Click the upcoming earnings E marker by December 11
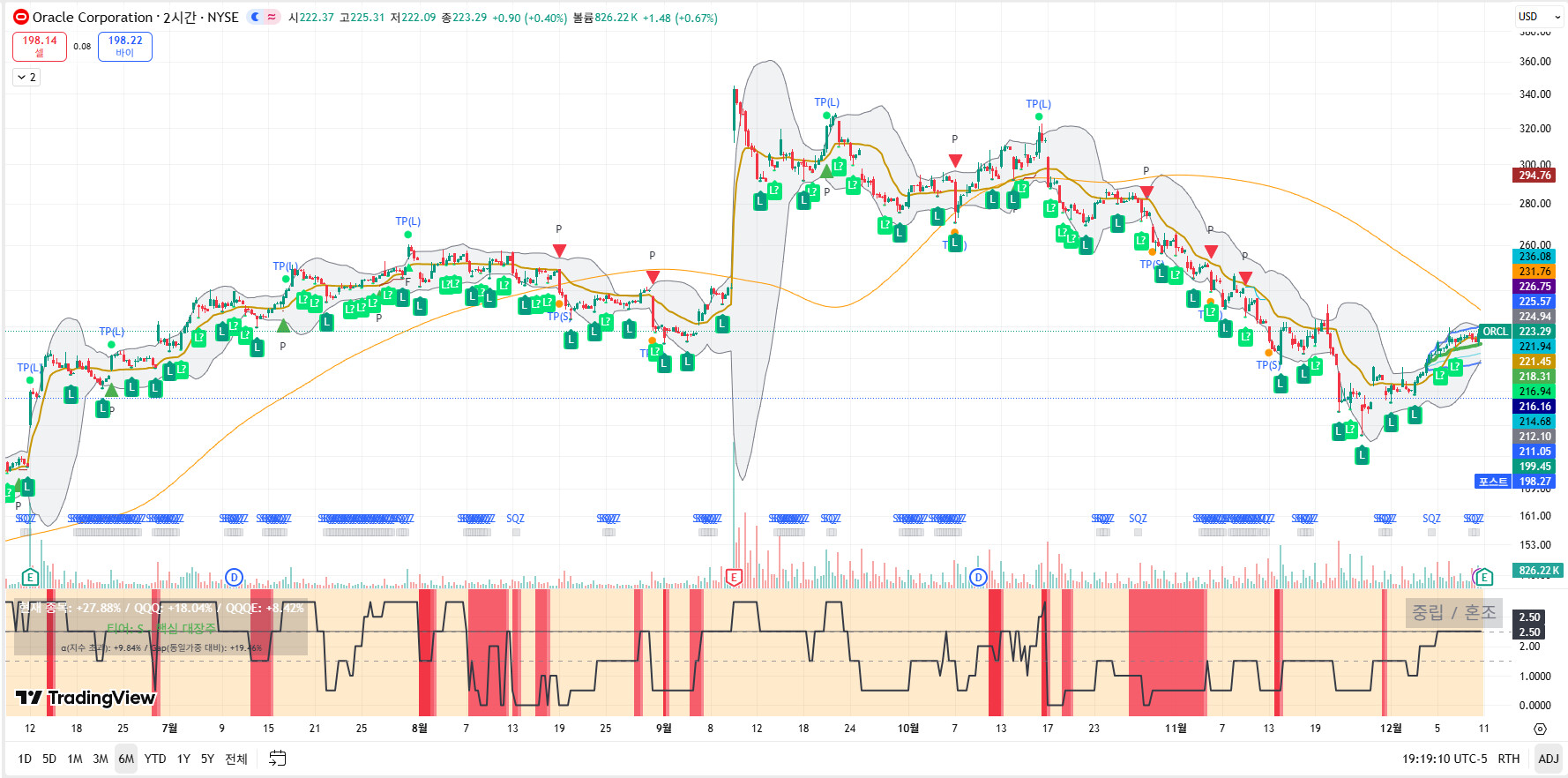This screenshot has width=1568, height=778. click(x=1484, y=577)
